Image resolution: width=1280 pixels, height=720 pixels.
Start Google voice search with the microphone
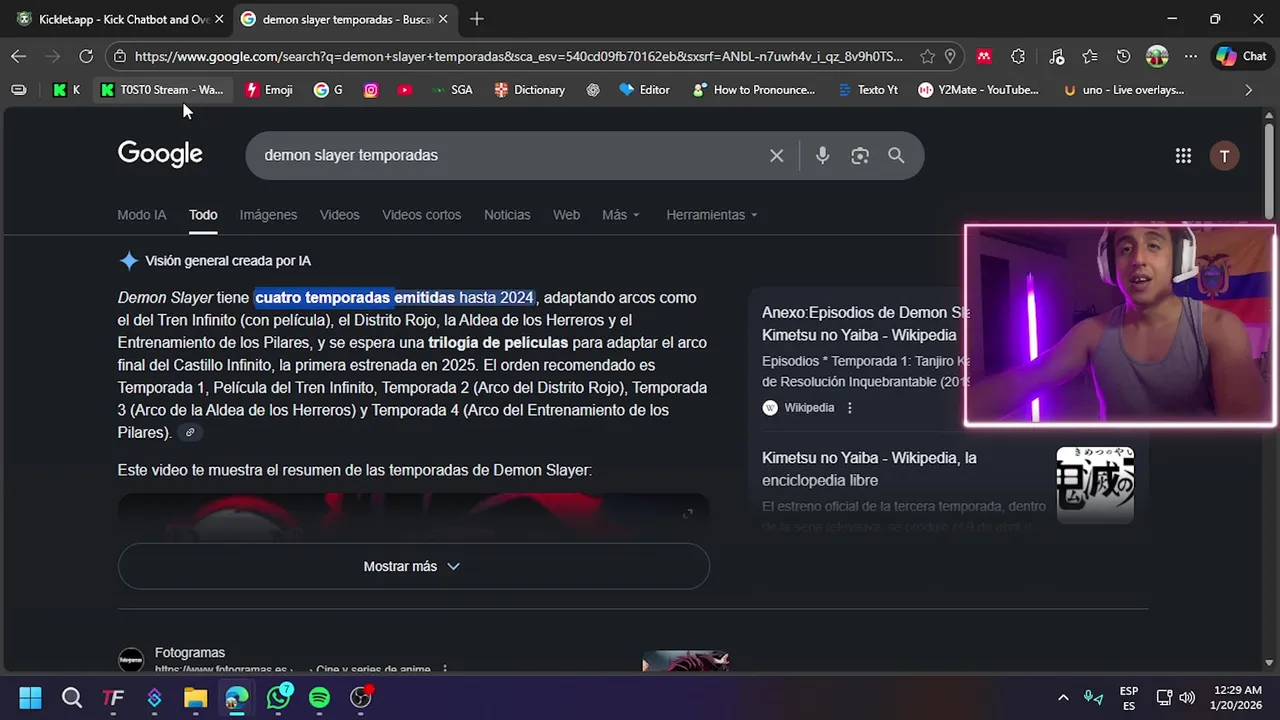point(822,155)
